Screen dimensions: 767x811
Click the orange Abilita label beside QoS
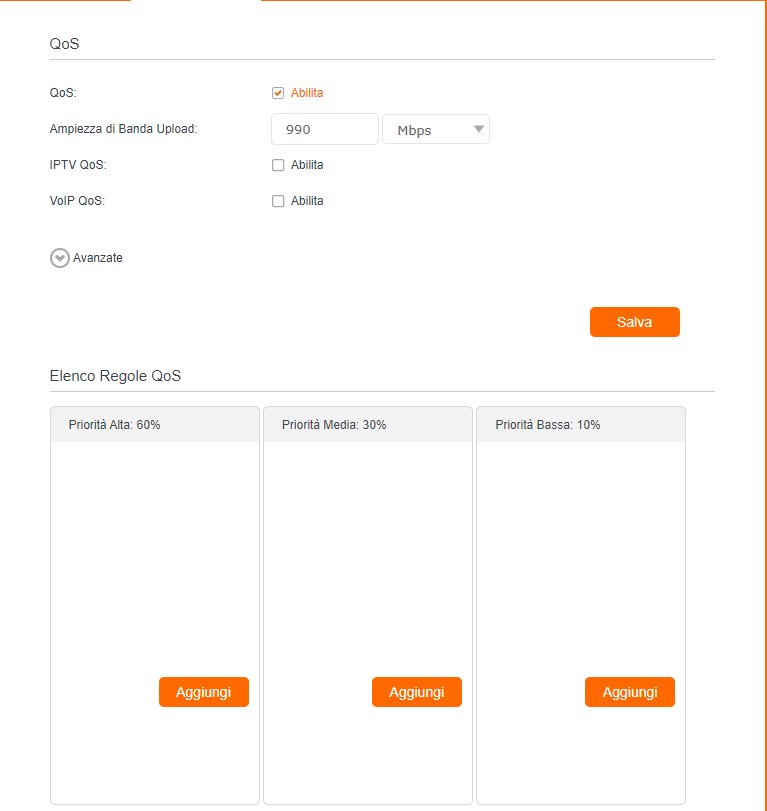tap(307, 93)
